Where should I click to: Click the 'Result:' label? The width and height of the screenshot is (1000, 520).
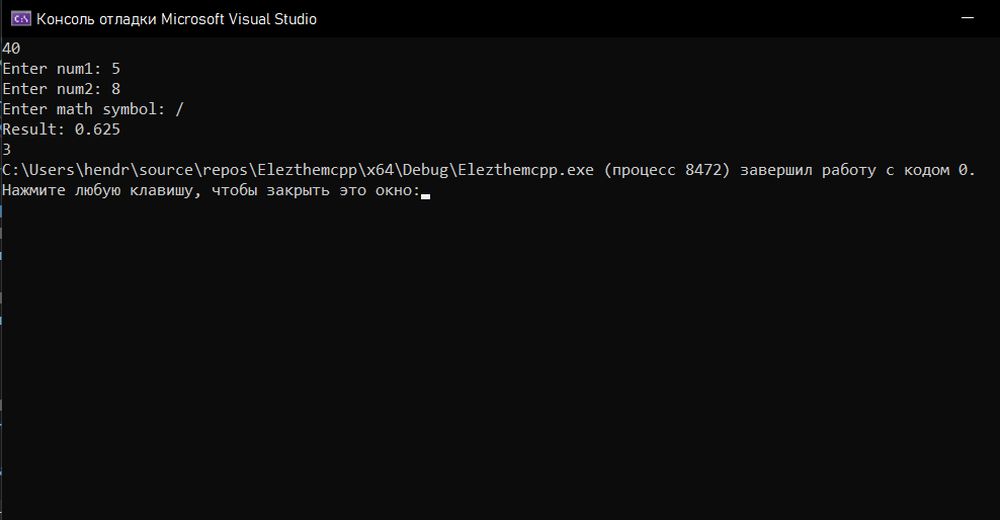tap(34, 130)
